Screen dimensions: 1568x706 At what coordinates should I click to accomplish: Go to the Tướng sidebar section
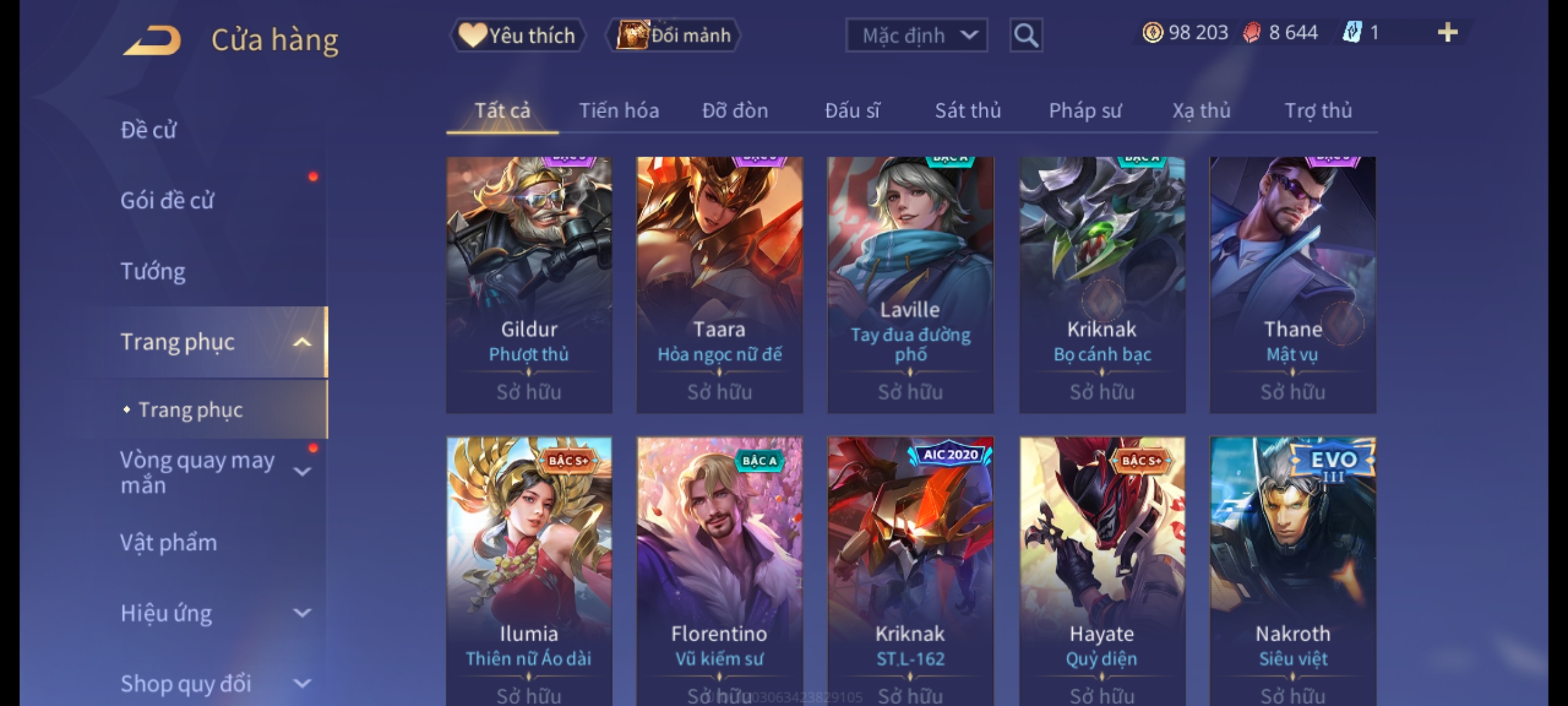pyautogui.click(x=153, y=271)
